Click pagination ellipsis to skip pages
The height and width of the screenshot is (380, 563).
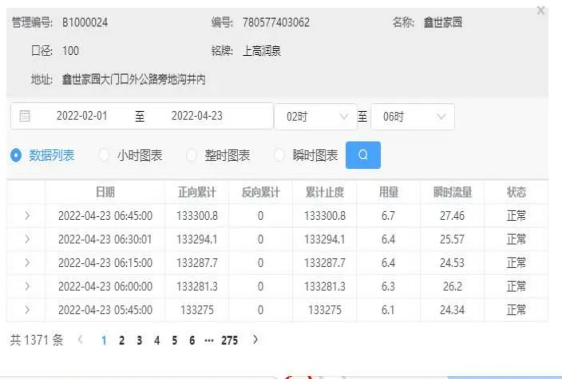(x=209, y=340)
